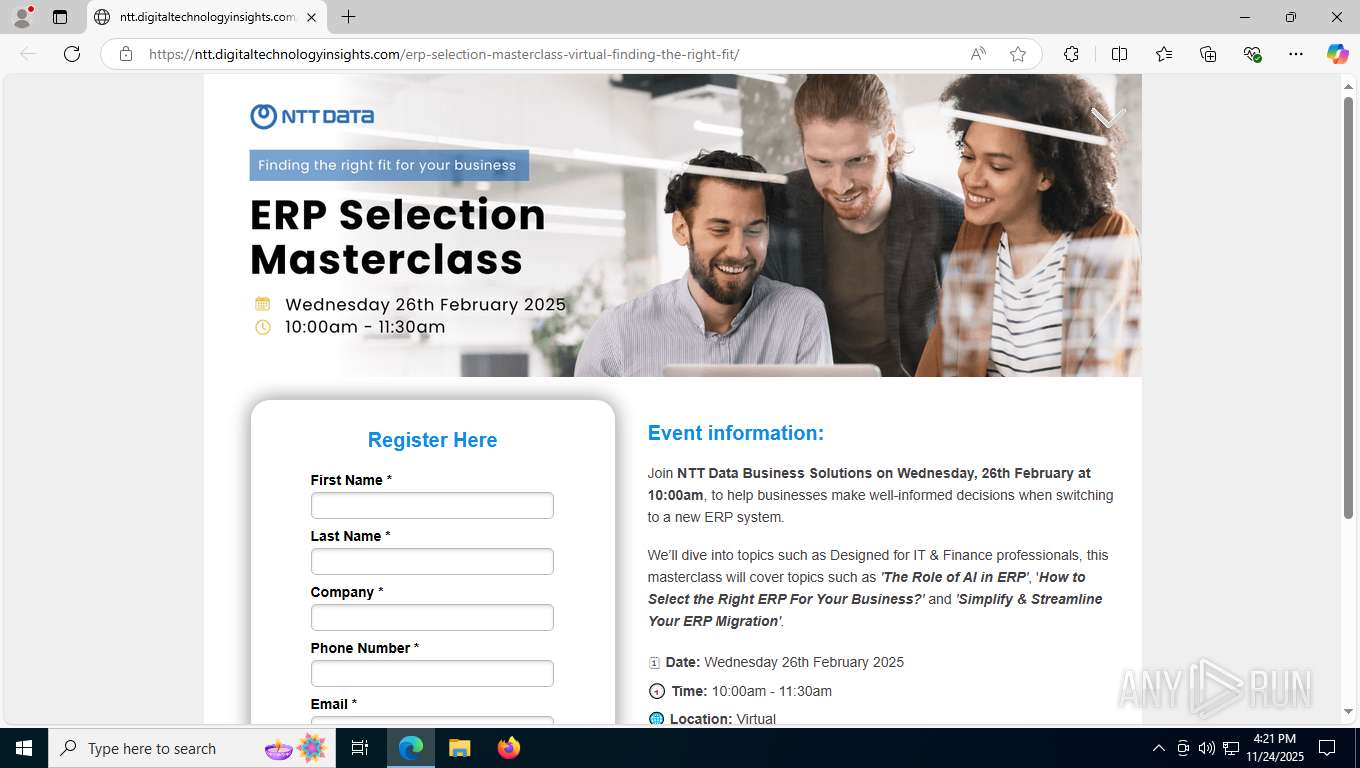
Task: Toggle split screen view
Action: 1119,54
